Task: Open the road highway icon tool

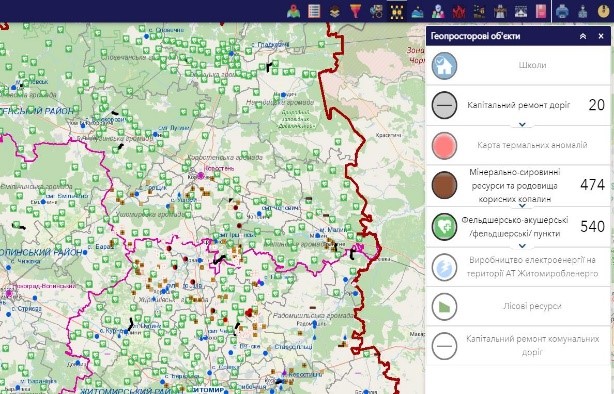Action: click(x=500, y=12)
